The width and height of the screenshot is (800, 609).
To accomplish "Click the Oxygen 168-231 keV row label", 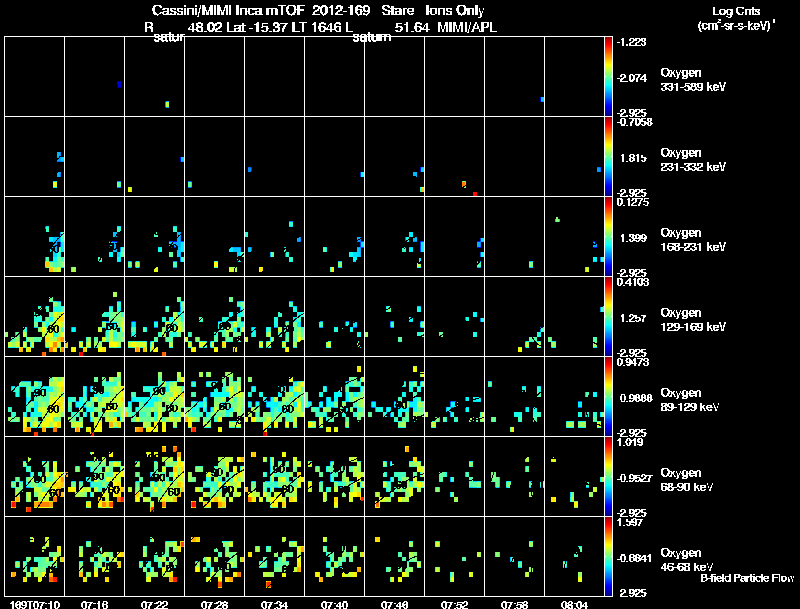I will [693, 240].
